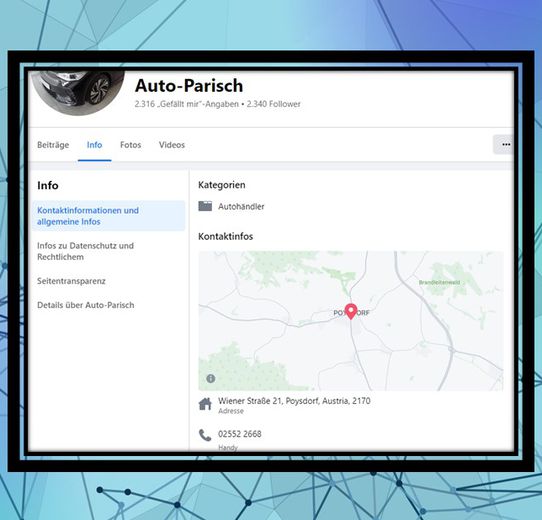Click the house address icon

(205, 404)
